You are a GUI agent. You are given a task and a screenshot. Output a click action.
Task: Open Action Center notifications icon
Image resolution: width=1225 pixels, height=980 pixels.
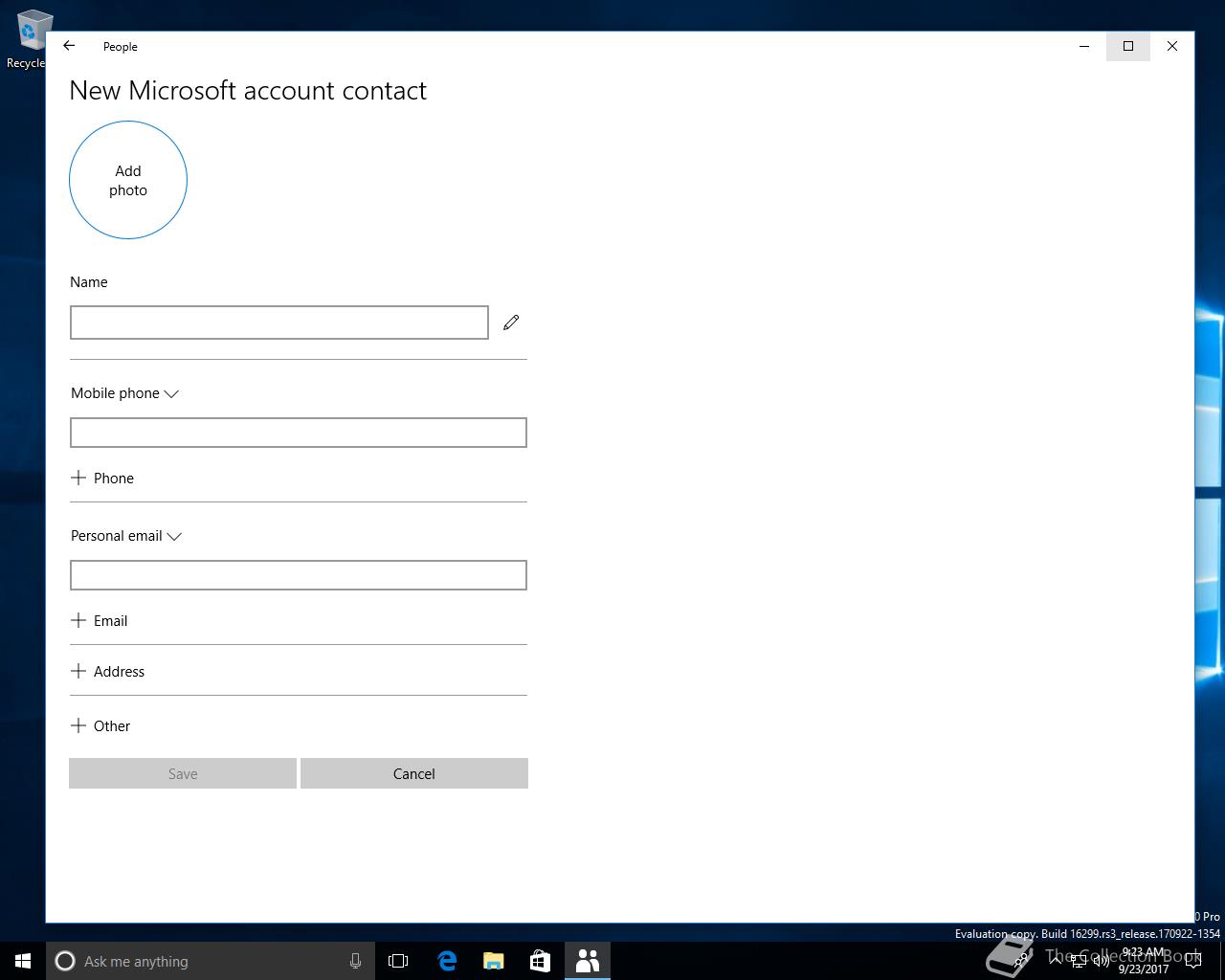pos(1192,961)
